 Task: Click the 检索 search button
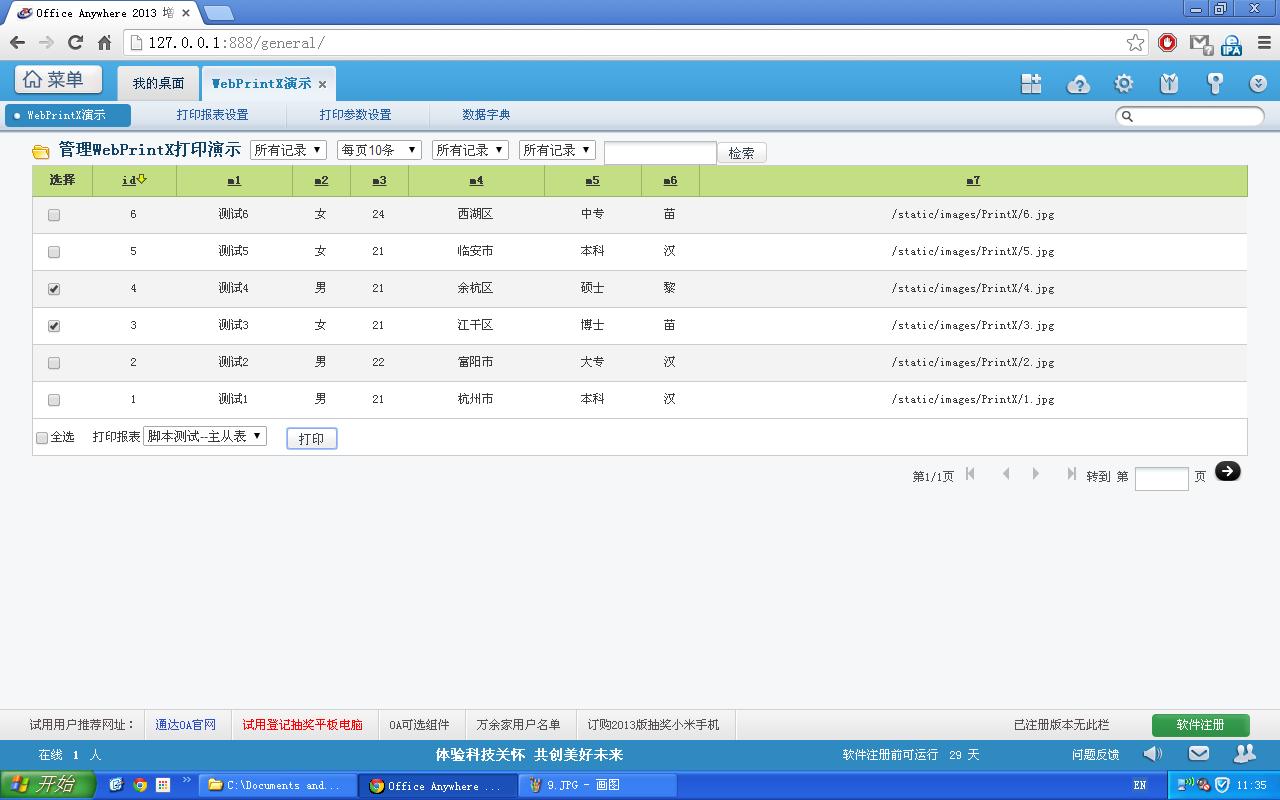pos(742,153)
